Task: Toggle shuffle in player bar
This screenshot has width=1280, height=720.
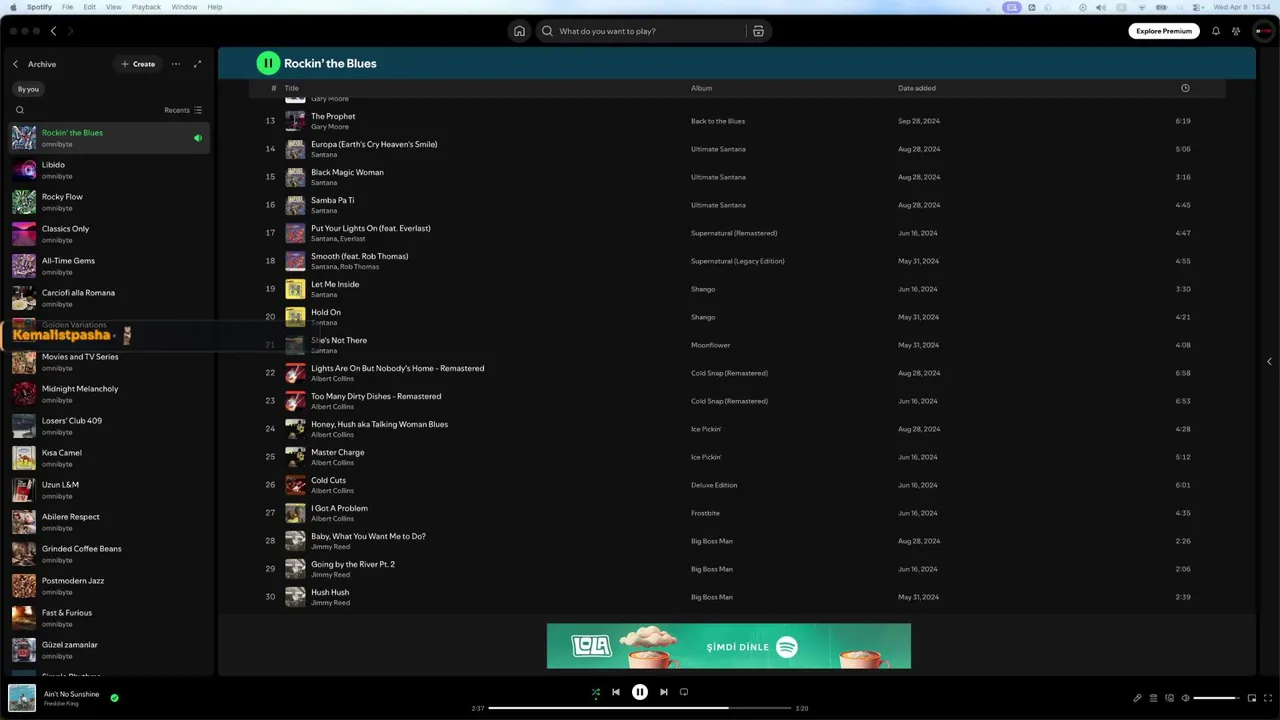Action: click(595, 692)
